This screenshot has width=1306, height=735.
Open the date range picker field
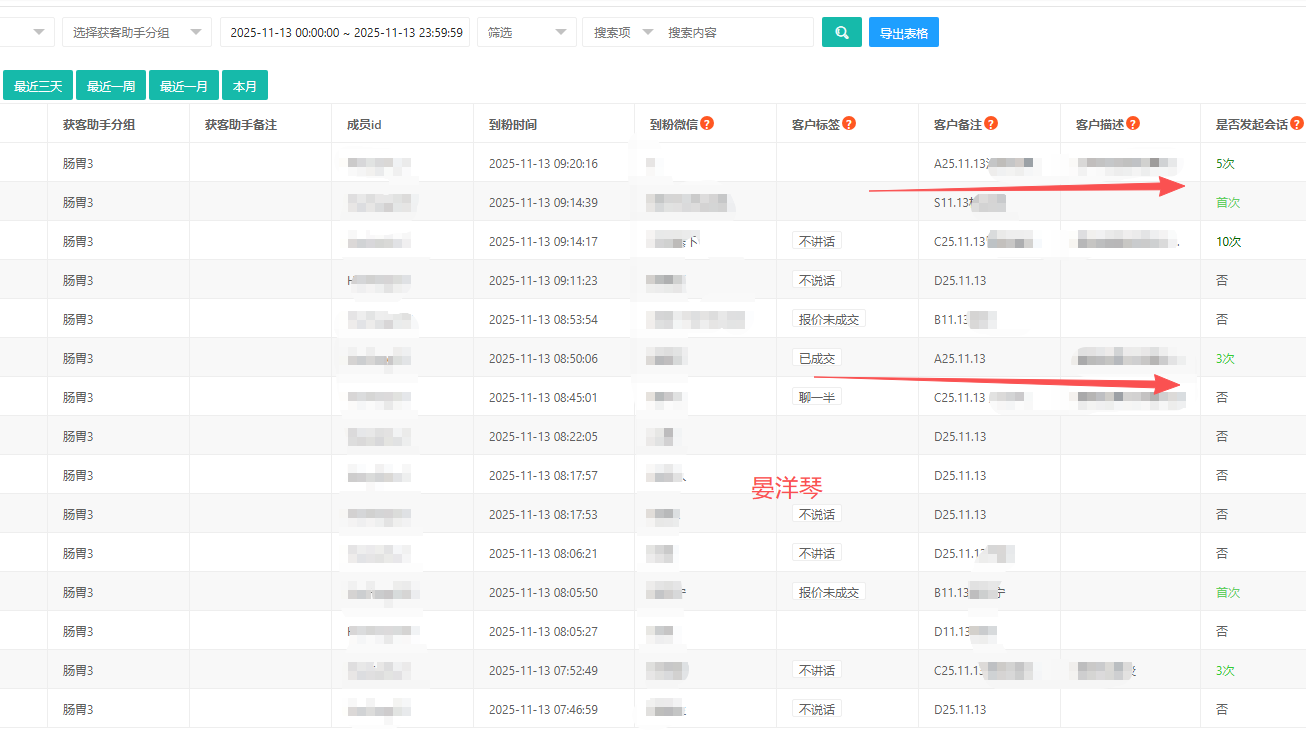pos(345,33)
